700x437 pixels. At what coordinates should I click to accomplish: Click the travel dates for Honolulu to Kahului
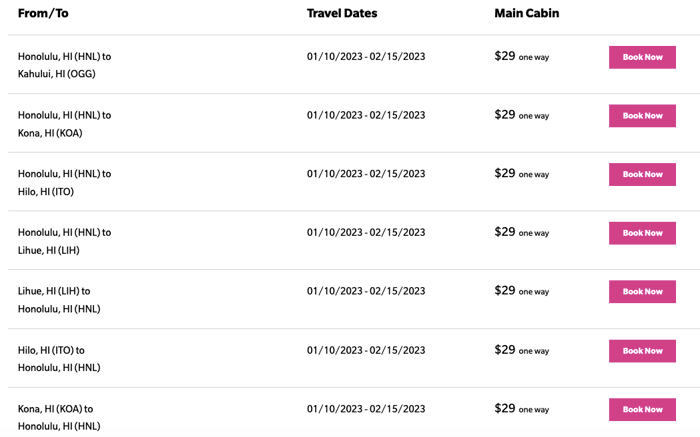click(x=366, y=57)
